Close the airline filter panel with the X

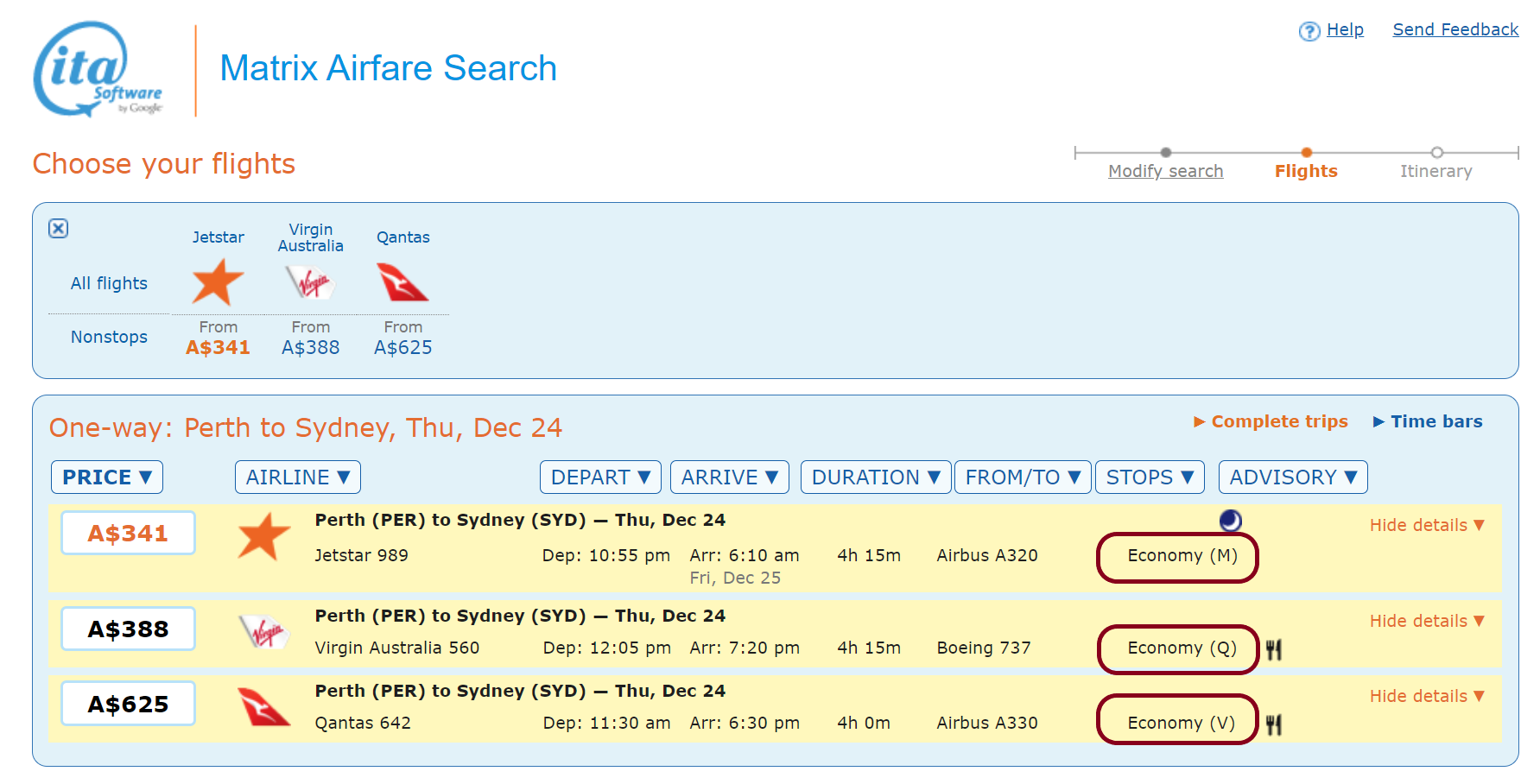click(x=58, y=229)
